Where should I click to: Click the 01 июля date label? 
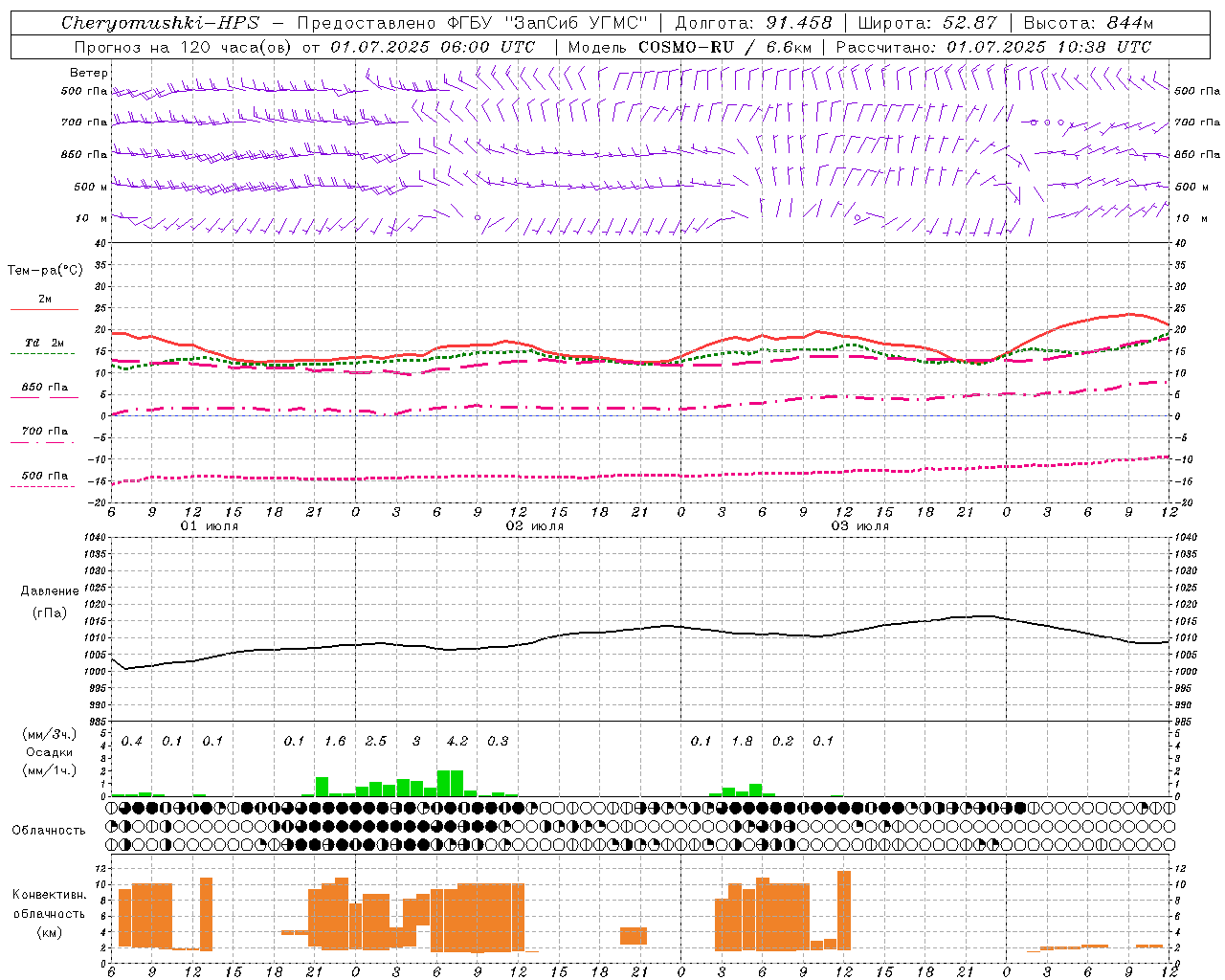click(x=210, y=526)
